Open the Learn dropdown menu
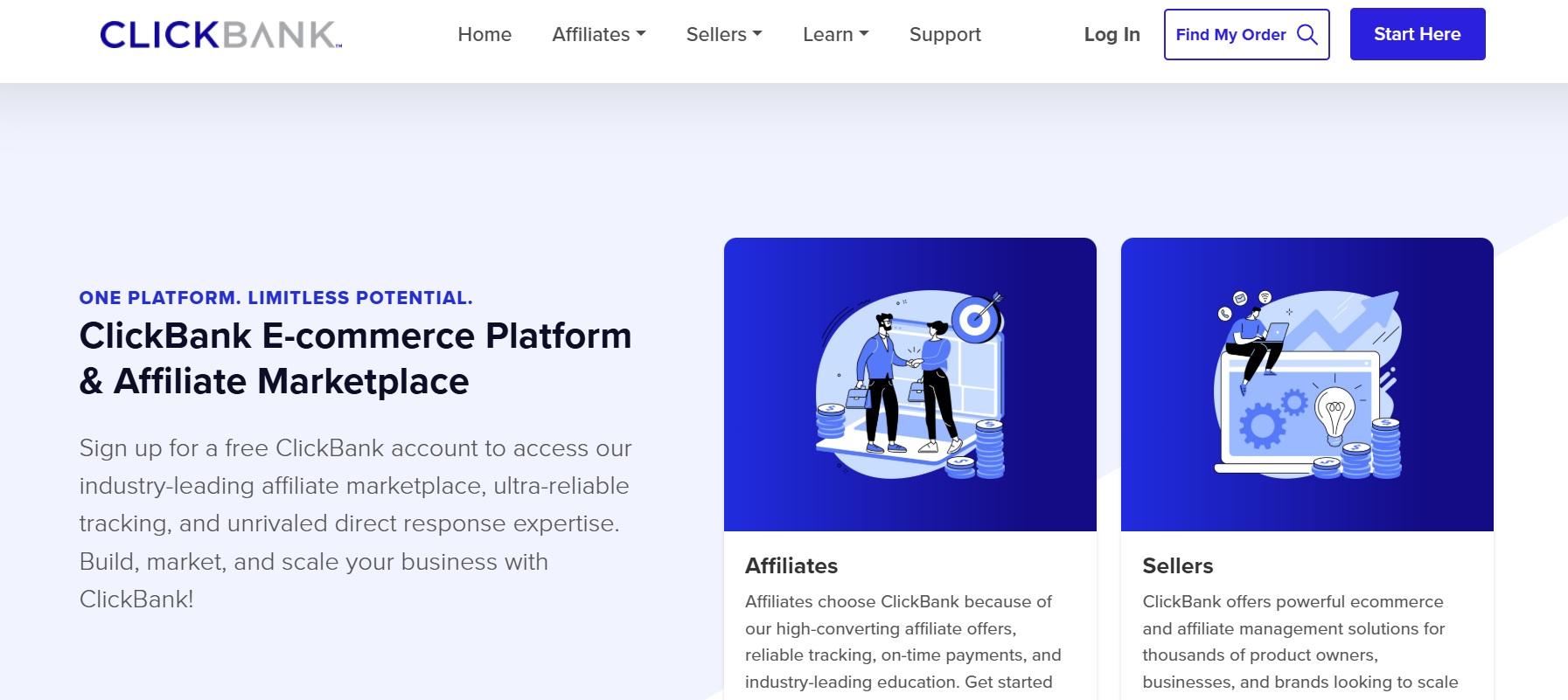 [x=836, y=34]
